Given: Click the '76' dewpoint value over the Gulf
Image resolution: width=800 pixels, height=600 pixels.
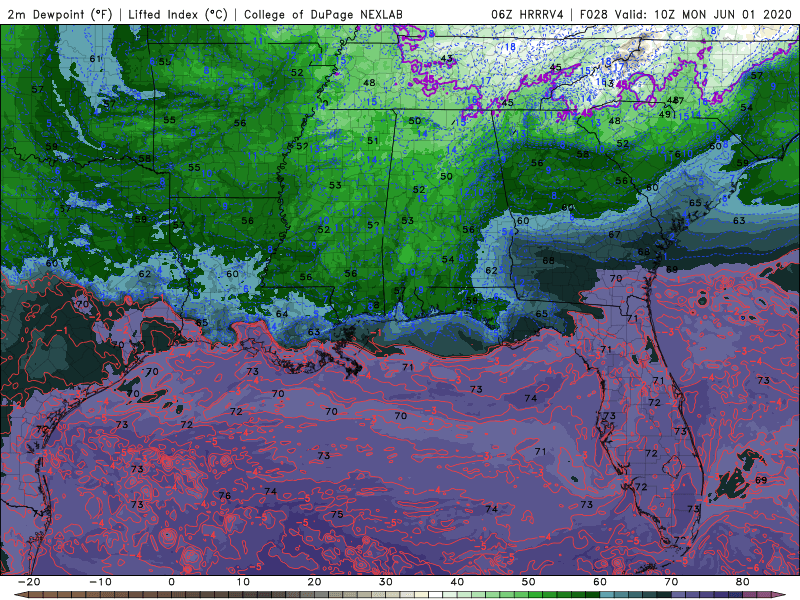Looking at the screenshot, I should [224, 495].
